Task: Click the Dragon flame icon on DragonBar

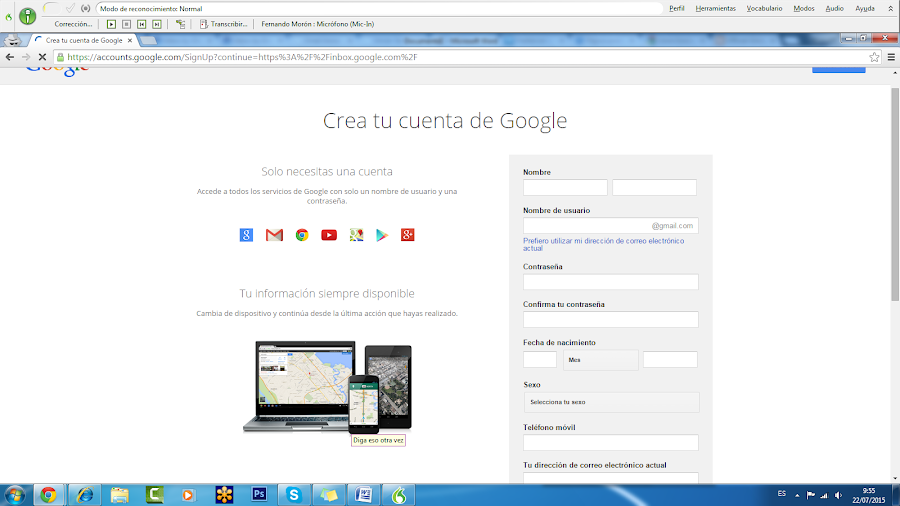Action: point(8,17)
